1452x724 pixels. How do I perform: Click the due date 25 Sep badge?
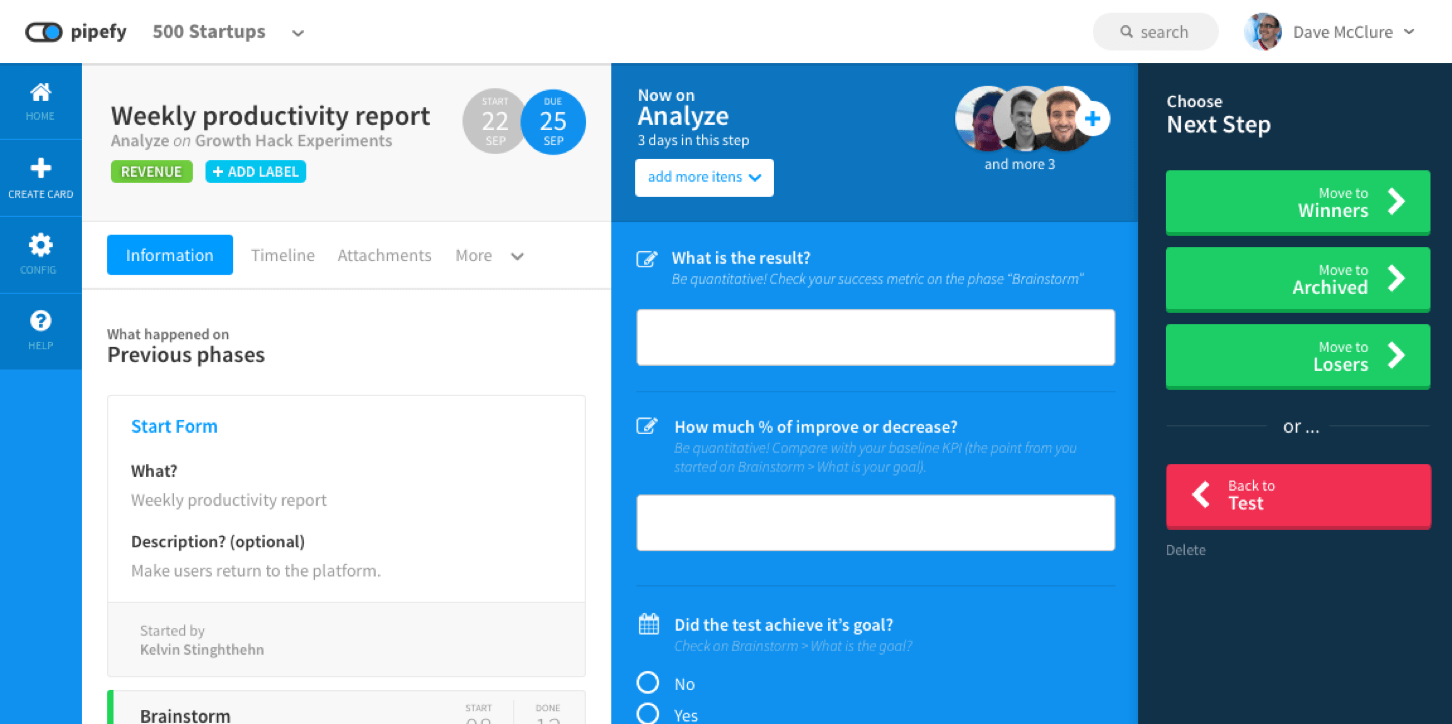553,122
